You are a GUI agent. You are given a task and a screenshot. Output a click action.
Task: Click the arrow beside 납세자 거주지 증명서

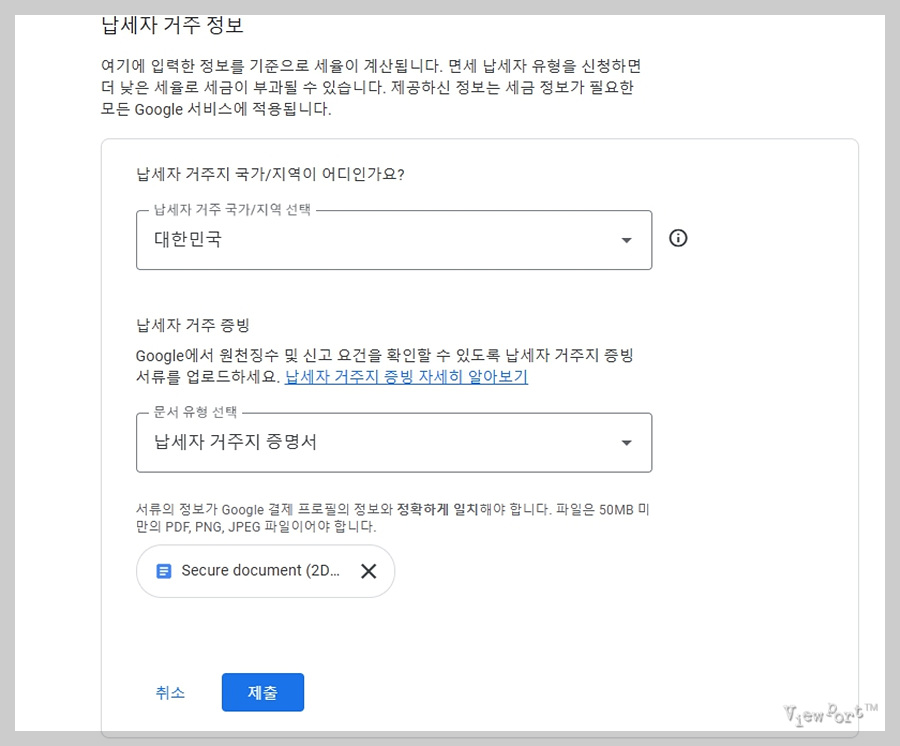click(x=626, y=442)
